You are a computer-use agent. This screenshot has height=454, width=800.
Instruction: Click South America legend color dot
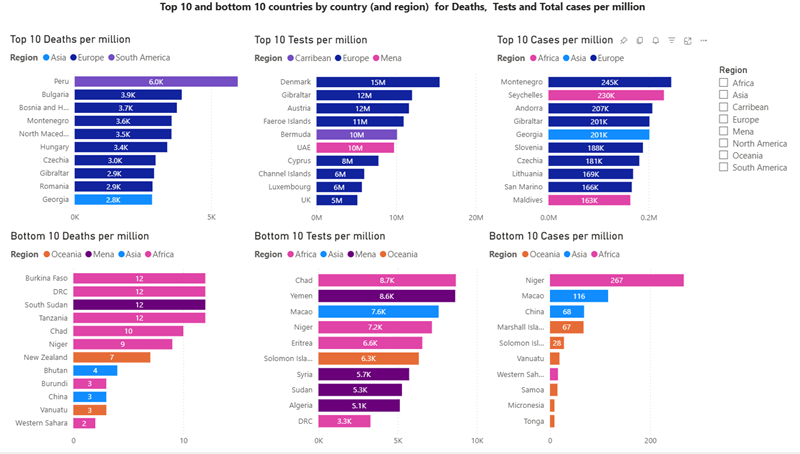coord(111,58)
